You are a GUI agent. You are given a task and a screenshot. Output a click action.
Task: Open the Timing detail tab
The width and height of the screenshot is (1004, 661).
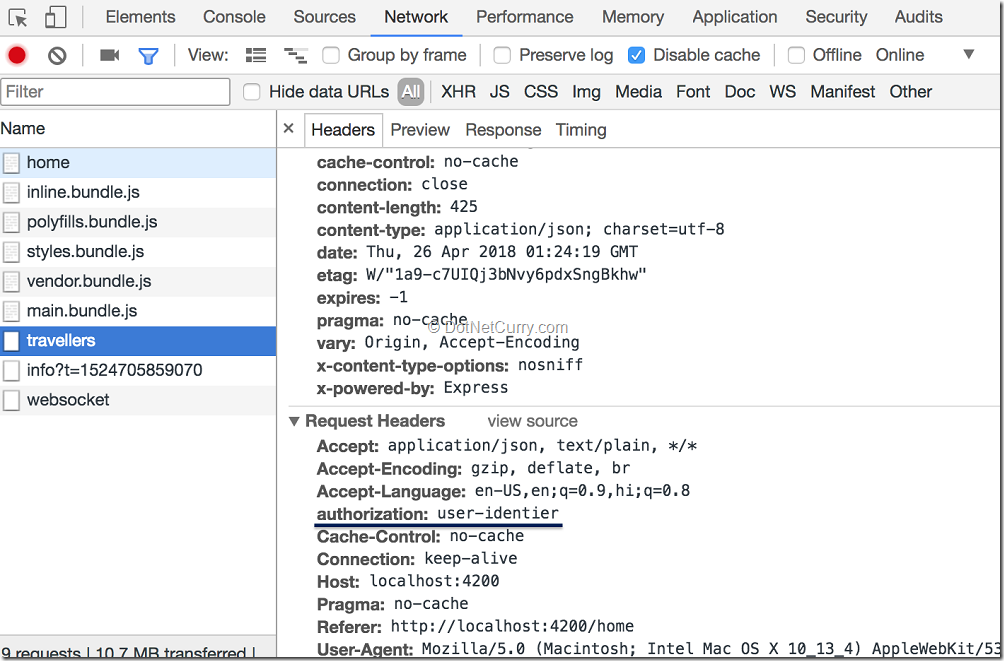[x=581, y=130]
